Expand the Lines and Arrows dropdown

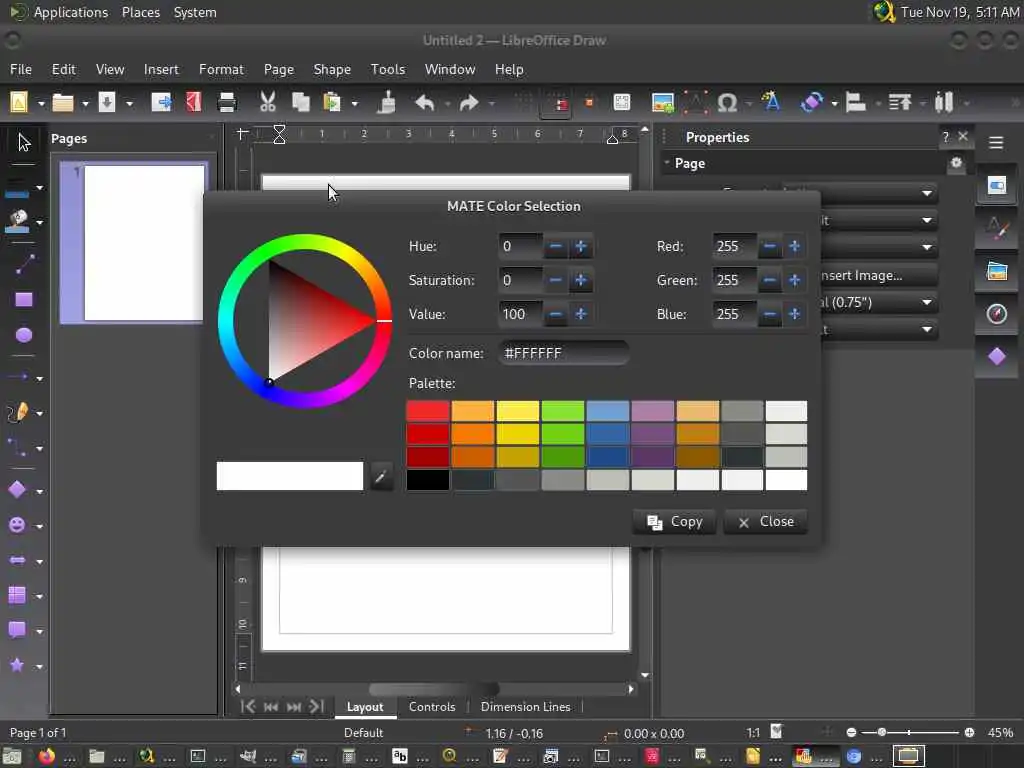[x=39, y=379]
